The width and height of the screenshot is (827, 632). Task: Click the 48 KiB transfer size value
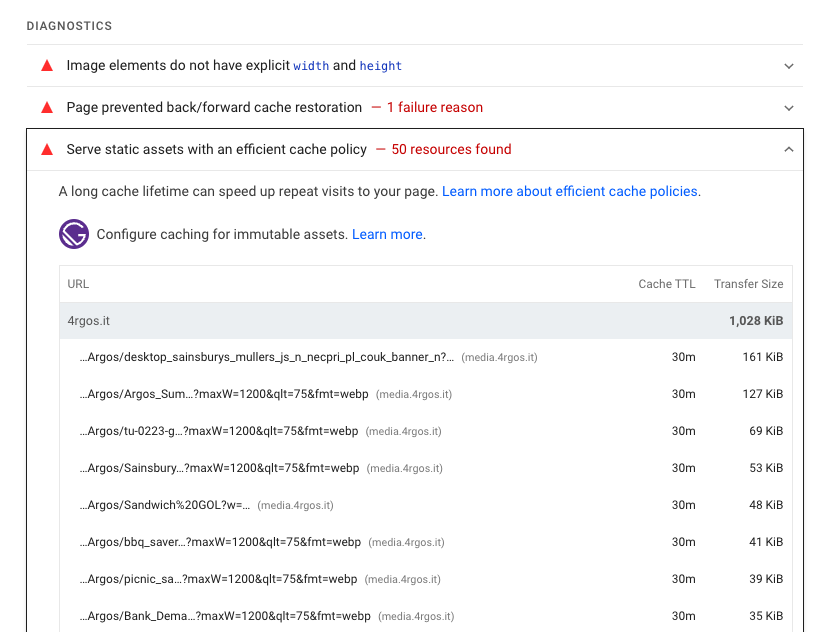[x=766, y=505]
